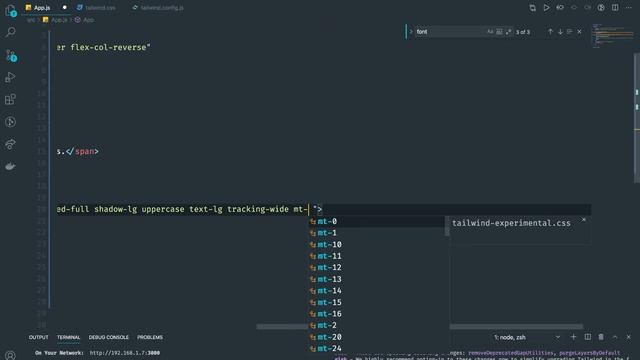
Task: Run the file with play icon
Action: (x=546, y=8)
